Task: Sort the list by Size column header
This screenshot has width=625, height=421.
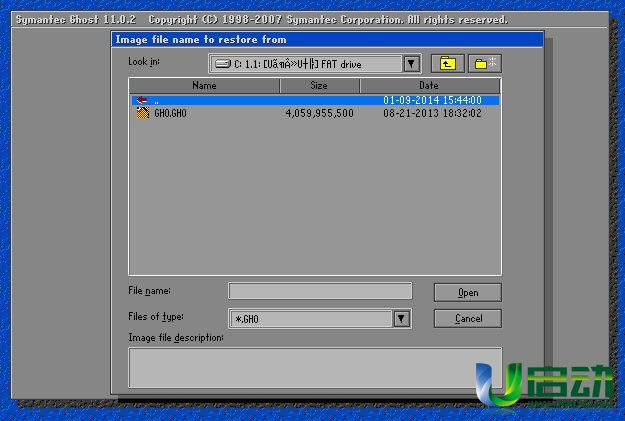Action: click(320, 86)
